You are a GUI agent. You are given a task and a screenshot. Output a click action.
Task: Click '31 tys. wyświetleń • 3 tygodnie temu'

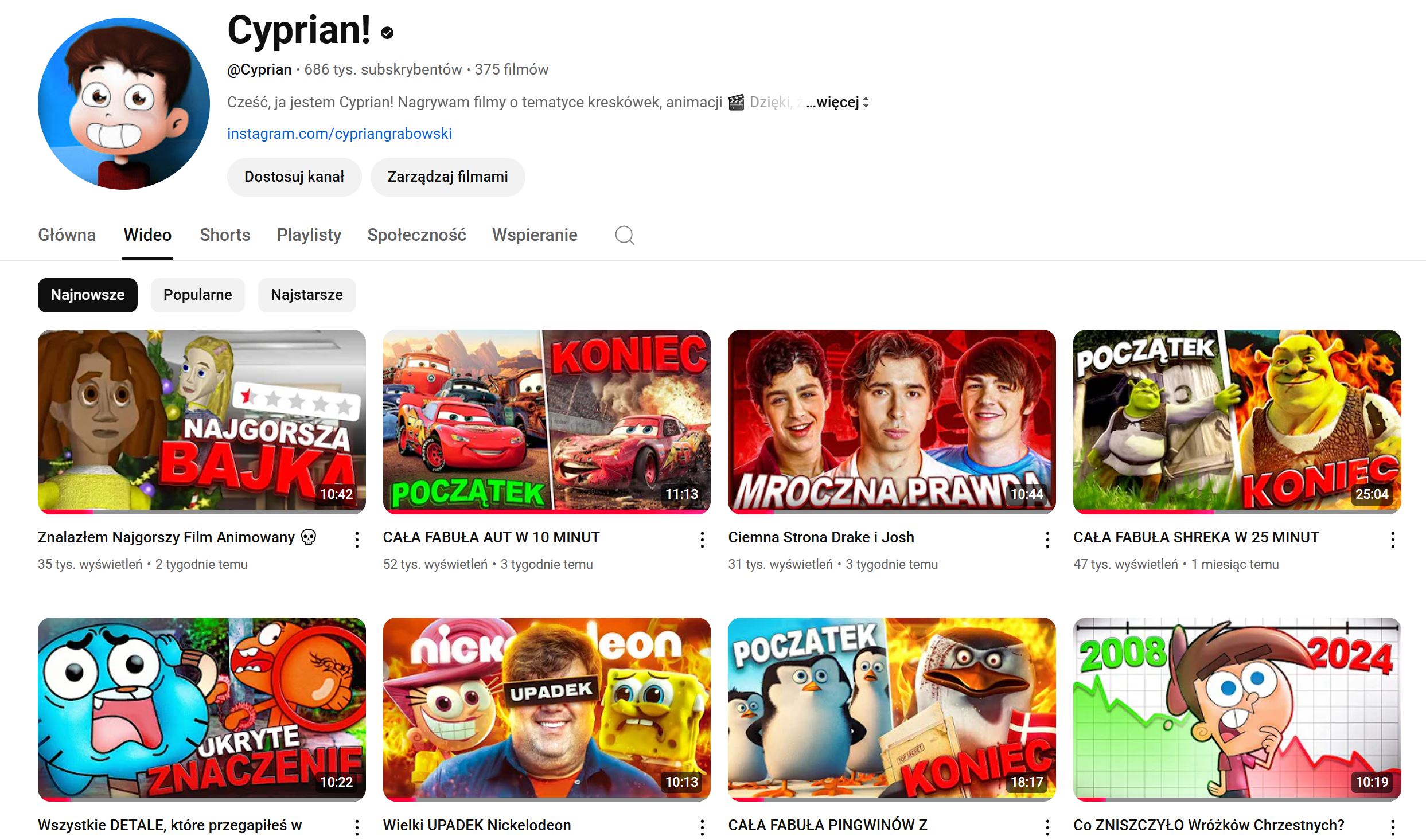coord(833,564)
